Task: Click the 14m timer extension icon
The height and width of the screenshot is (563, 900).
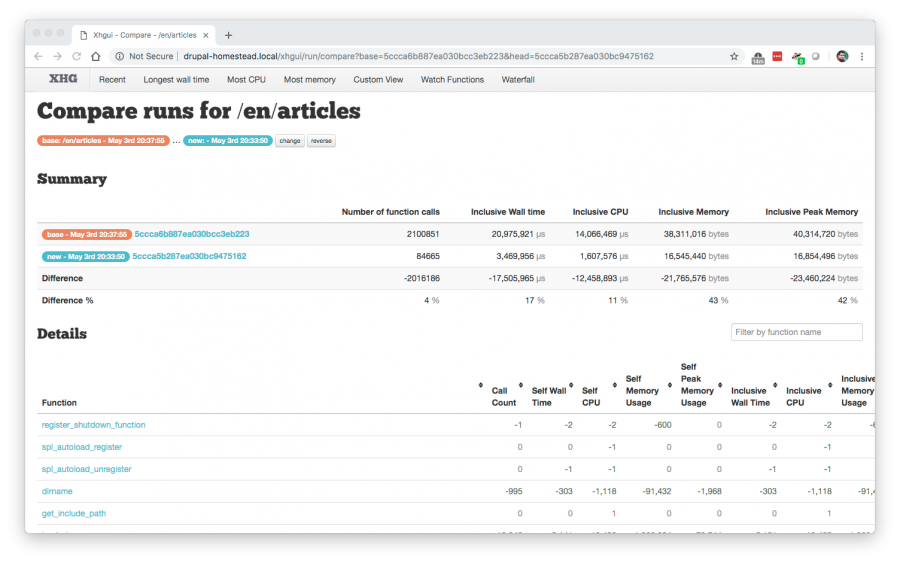Action: tap(758, 57)
